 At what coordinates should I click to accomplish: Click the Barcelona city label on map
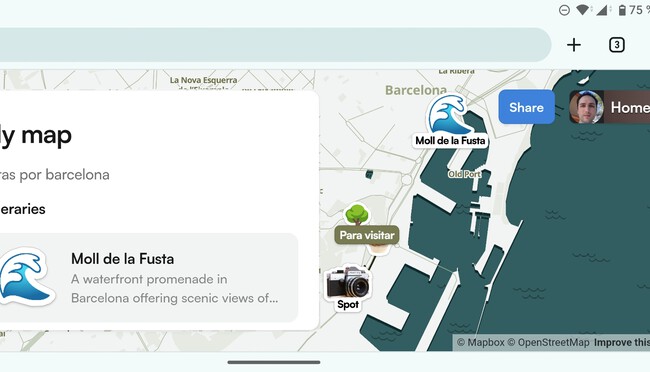click(x=416, y=90)
